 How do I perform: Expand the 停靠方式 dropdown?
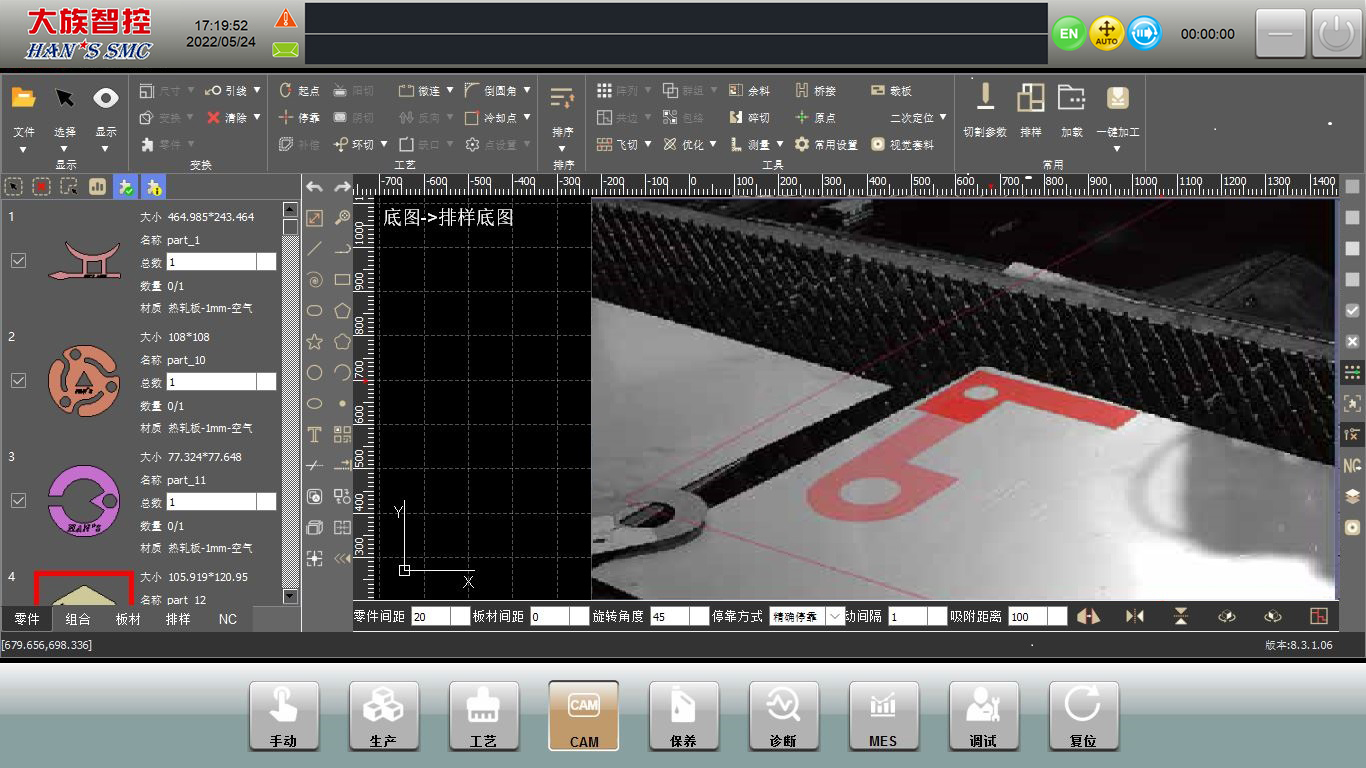tap(835, 617)
